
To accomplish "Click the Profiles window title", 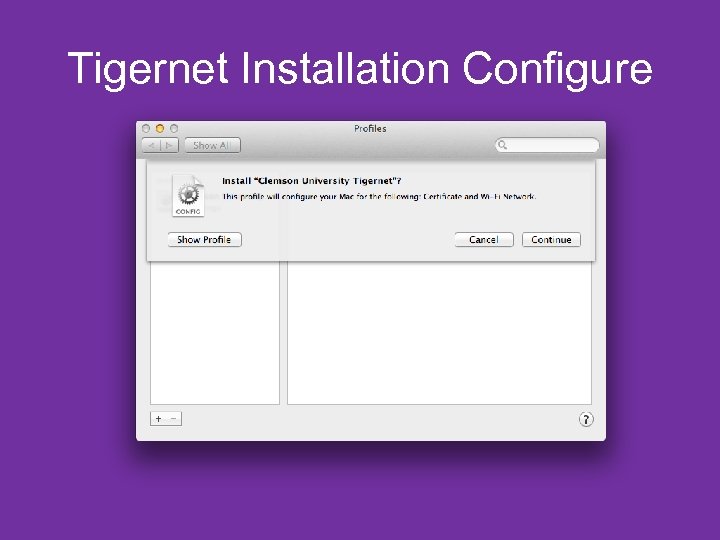I will [370, 129].
